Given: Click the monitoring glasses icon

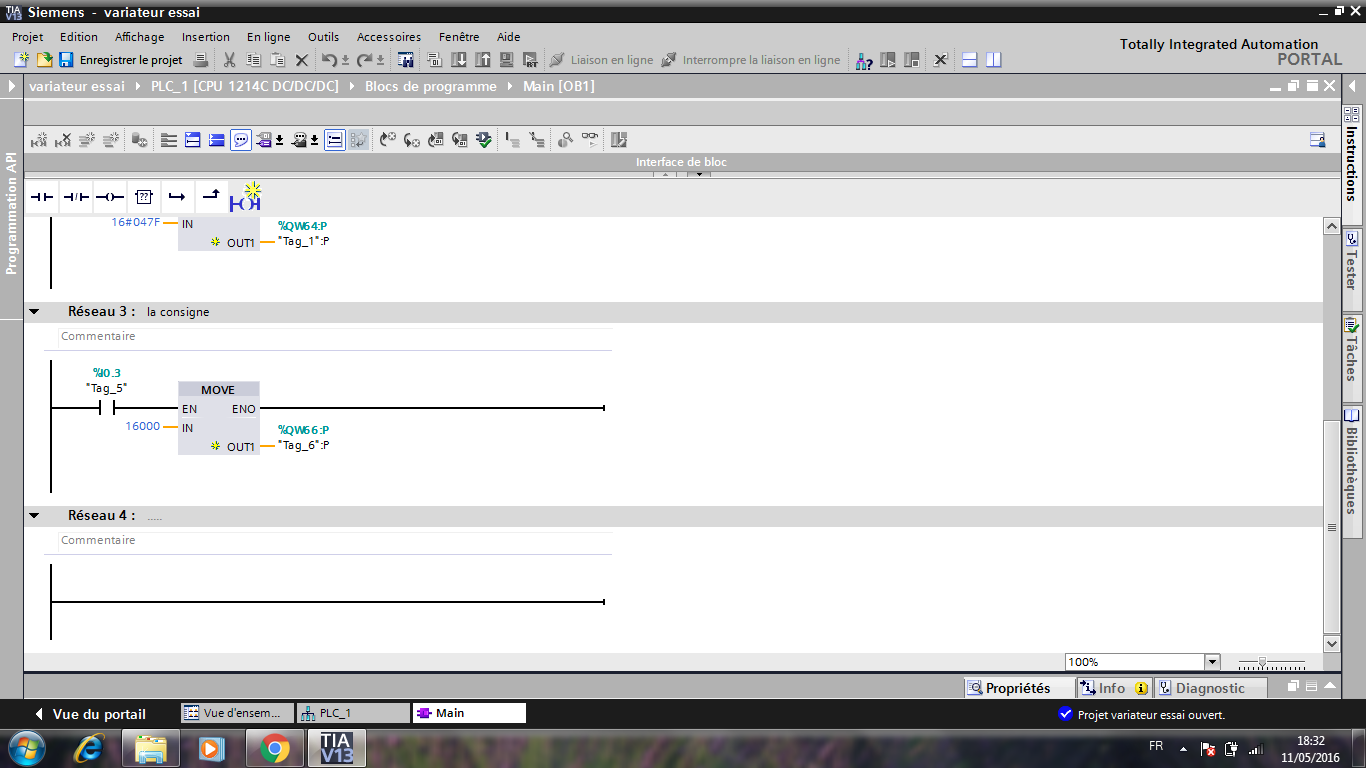Looking at the screenshot, I should (590, 140).
